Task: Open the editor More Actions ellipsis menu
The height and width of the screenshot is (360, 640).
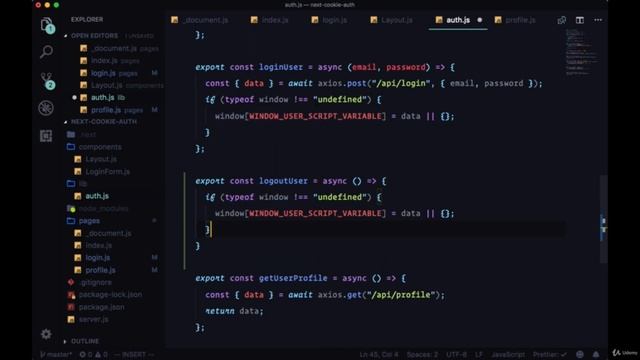Action: tap(598, 20)
